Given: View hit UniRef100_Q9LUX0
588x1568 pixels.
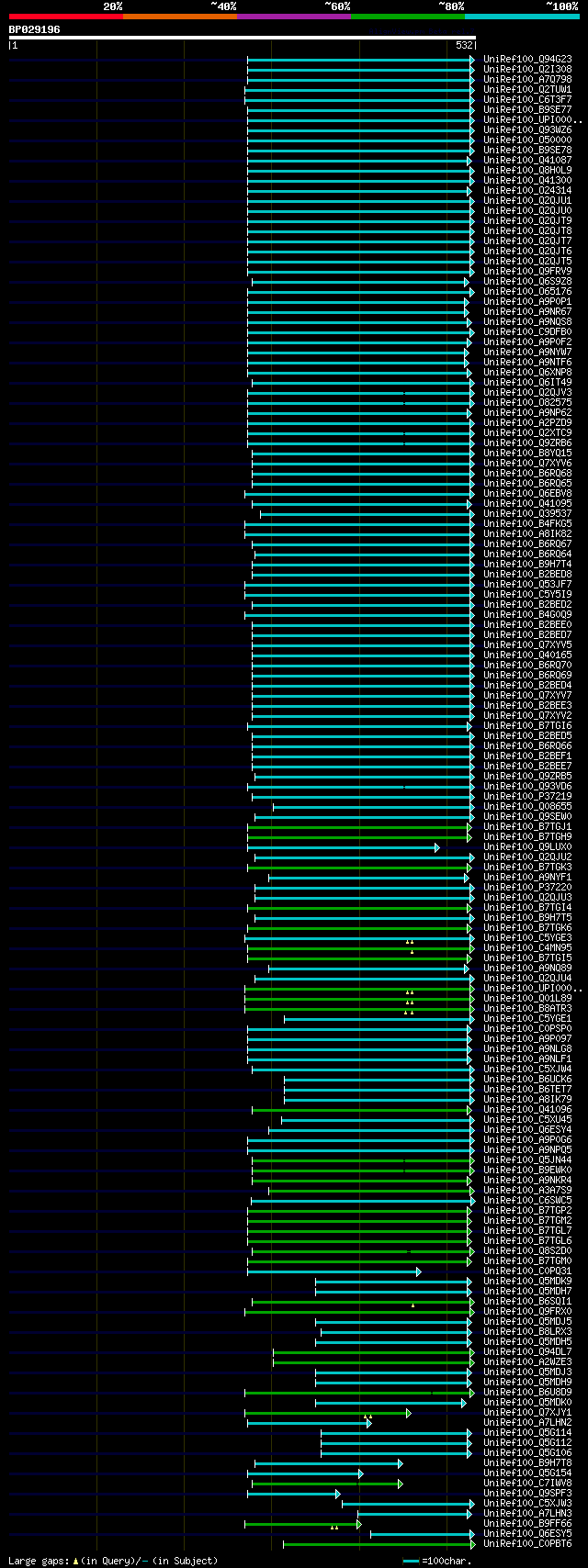Looking at the screenshot, I should click(x=527, y=846).
